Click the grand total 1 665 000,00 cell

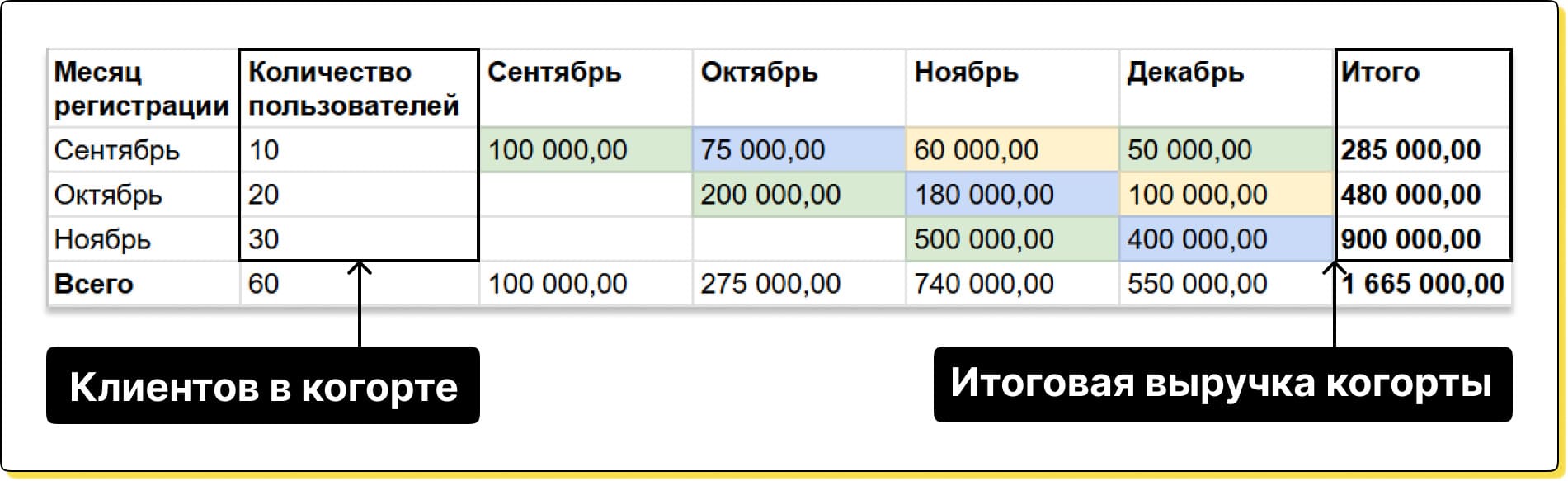pos(1423,284)
